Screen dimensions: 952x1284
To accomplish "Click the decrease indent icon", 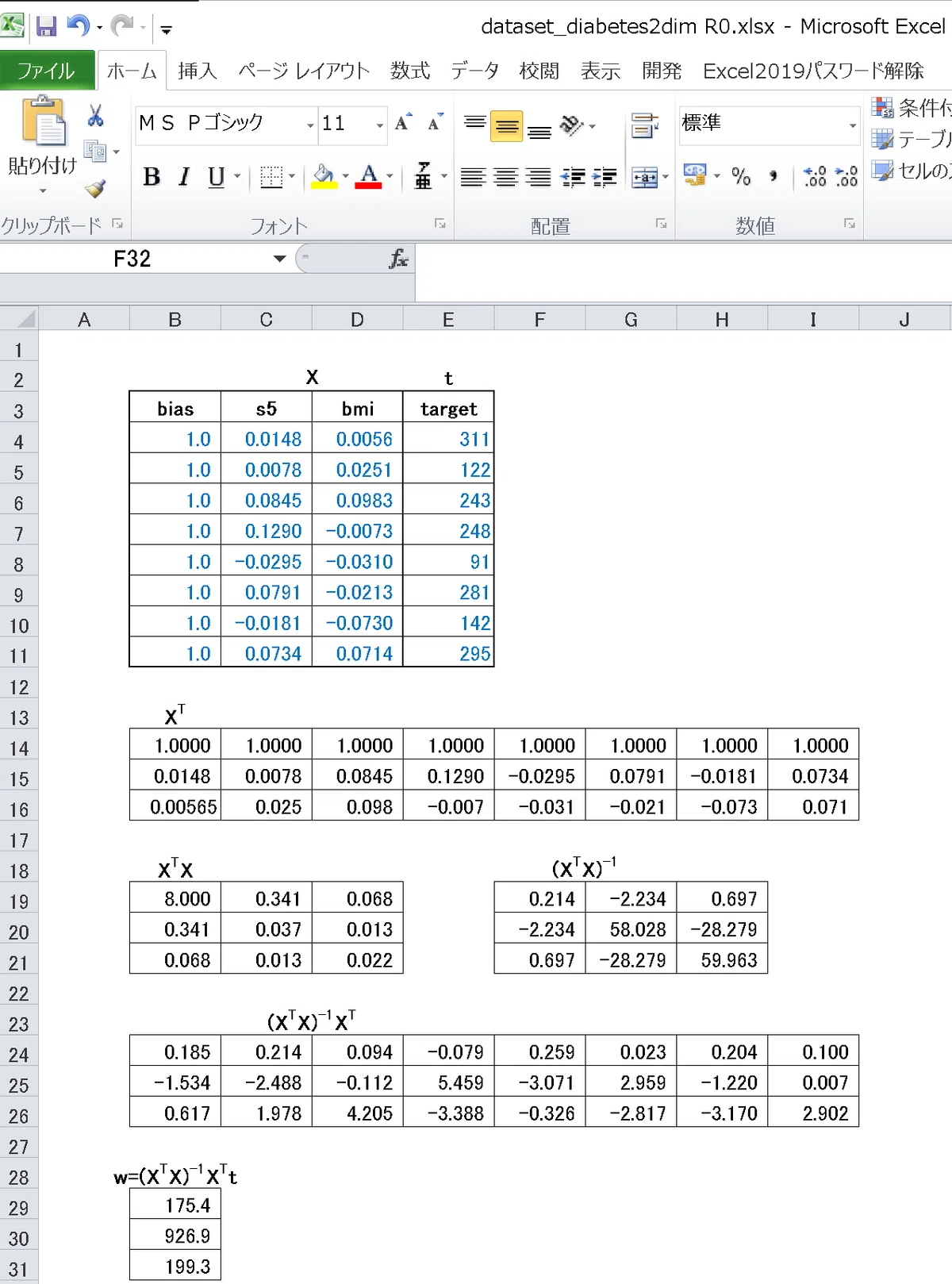I will point(573,177).
